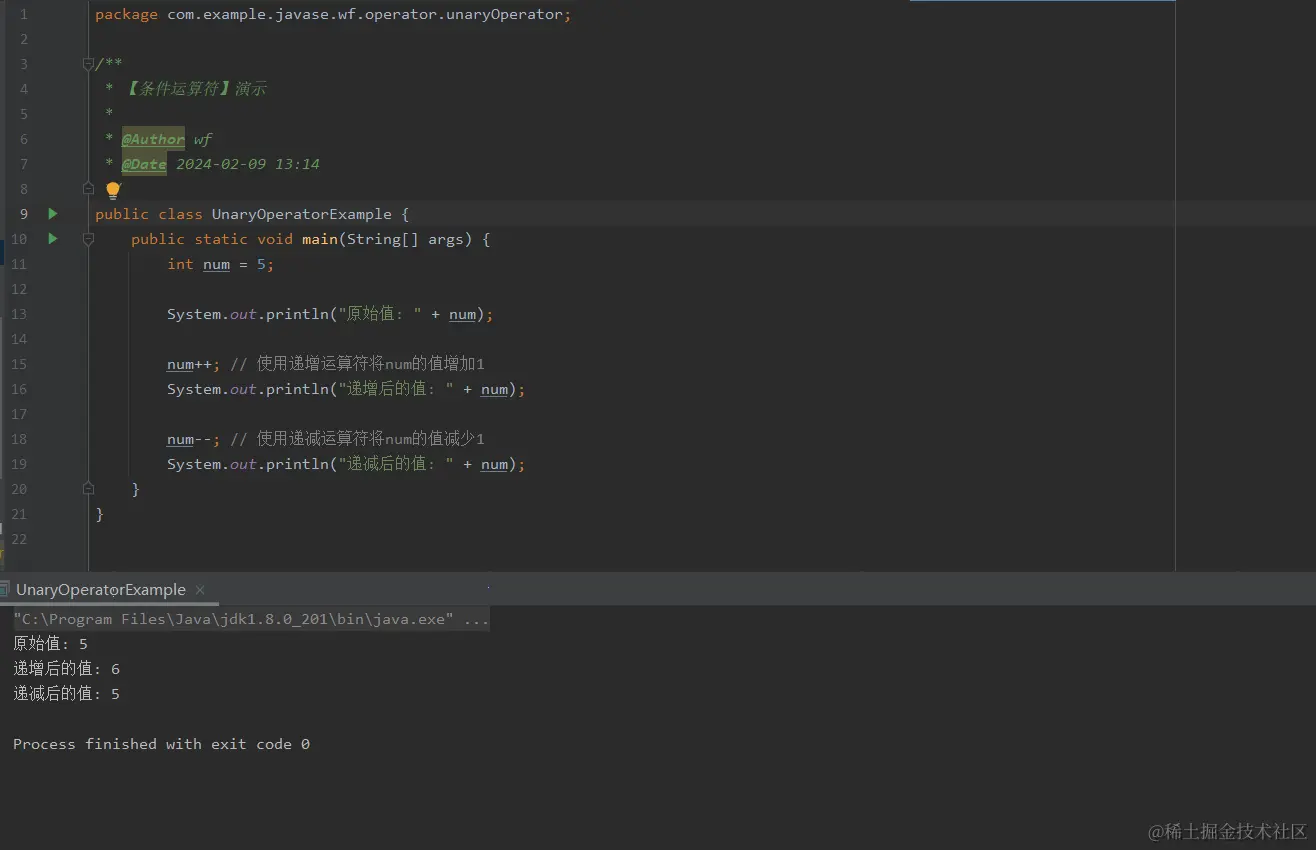Click the java.exe command path in the console
This screenshot has height=850, width=1316.
coord(234,619)
